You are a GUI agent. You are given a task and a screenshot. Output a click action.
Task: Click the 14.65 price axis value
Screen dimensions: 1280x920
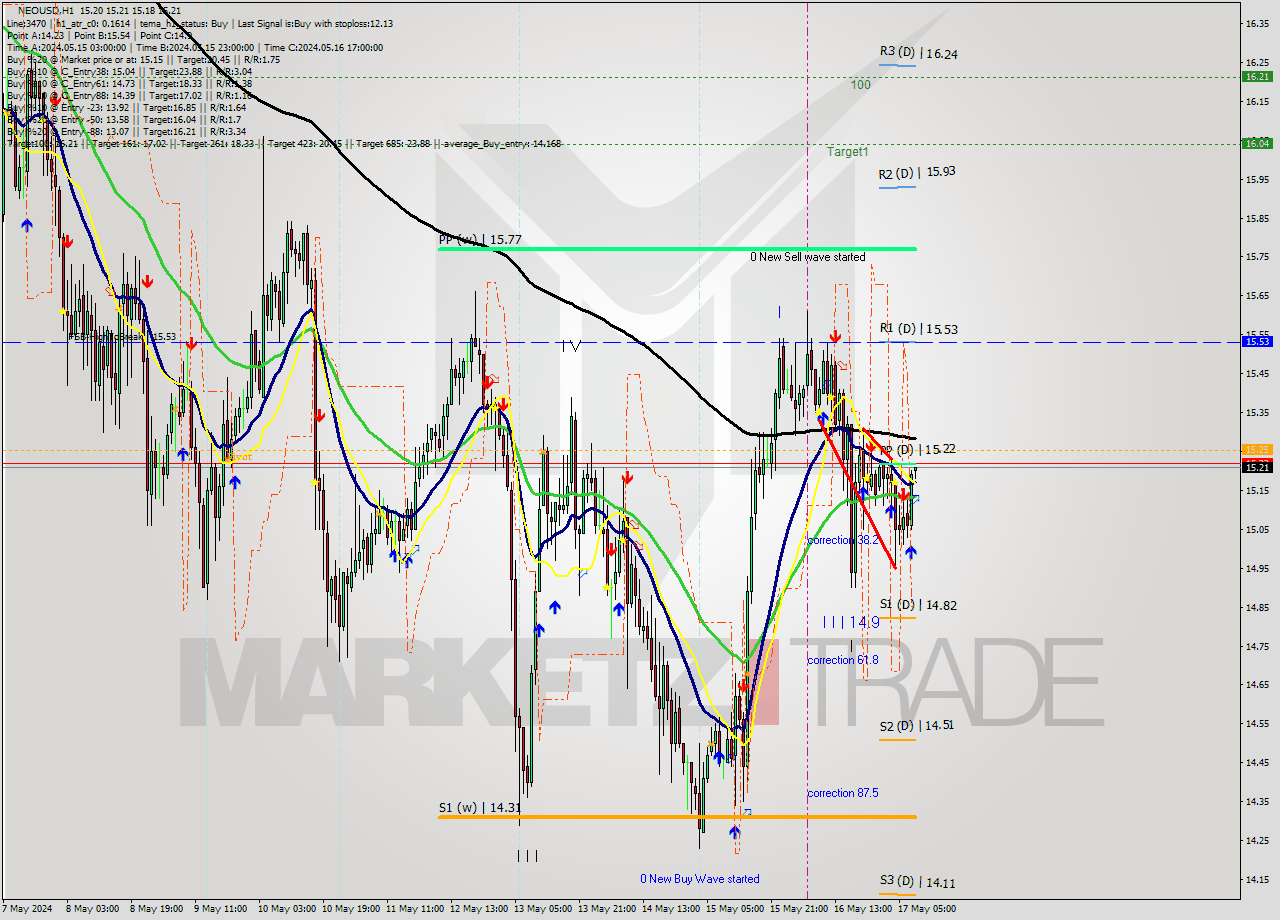tap(1256, 685)
